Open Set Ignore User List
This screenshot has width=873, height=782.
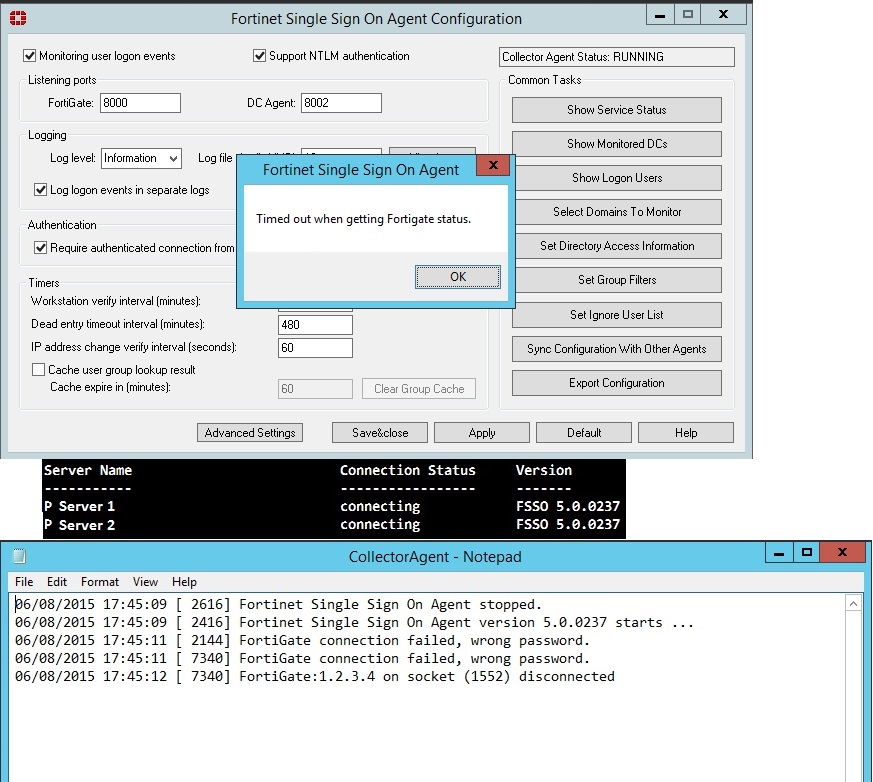coord(617,315)
